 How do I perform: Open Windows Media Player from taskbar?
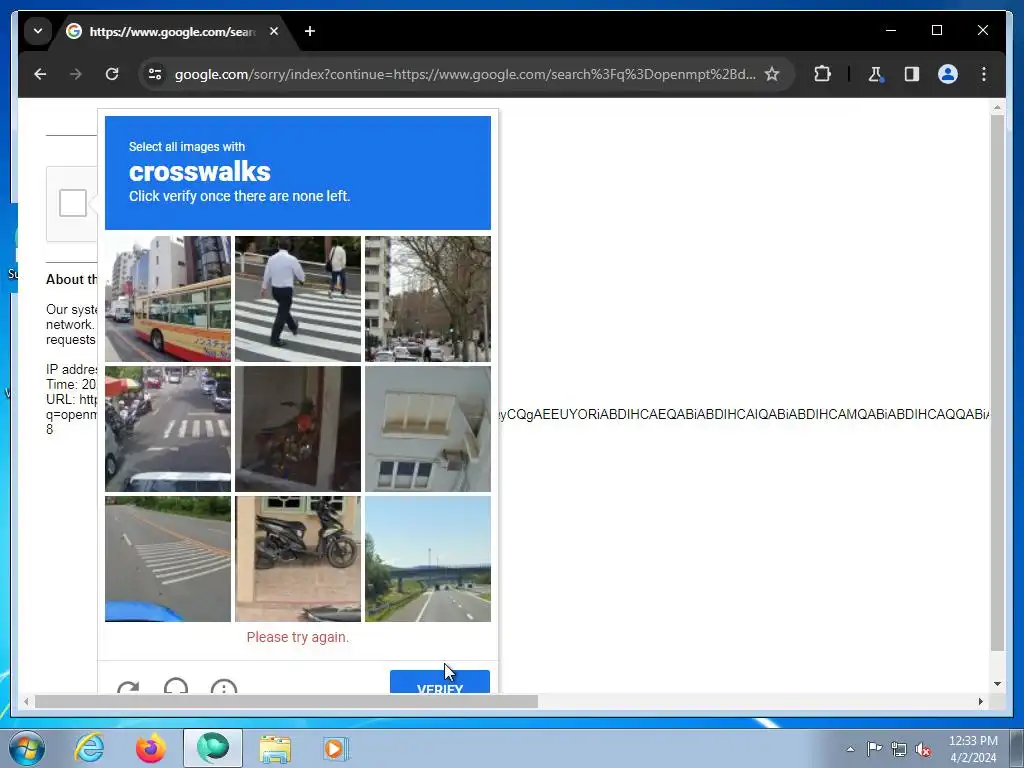click(336, 748)
